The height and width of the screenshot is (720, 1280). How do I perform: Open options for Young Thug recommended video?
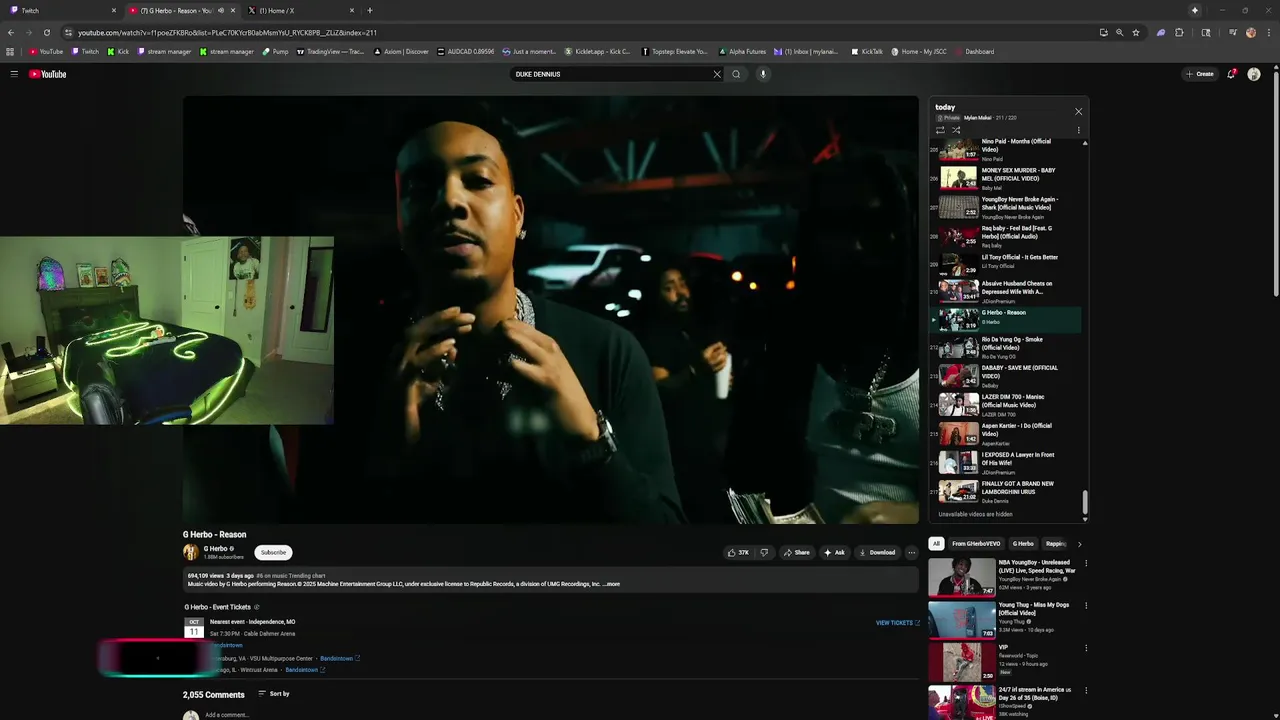click(1085, 606)
